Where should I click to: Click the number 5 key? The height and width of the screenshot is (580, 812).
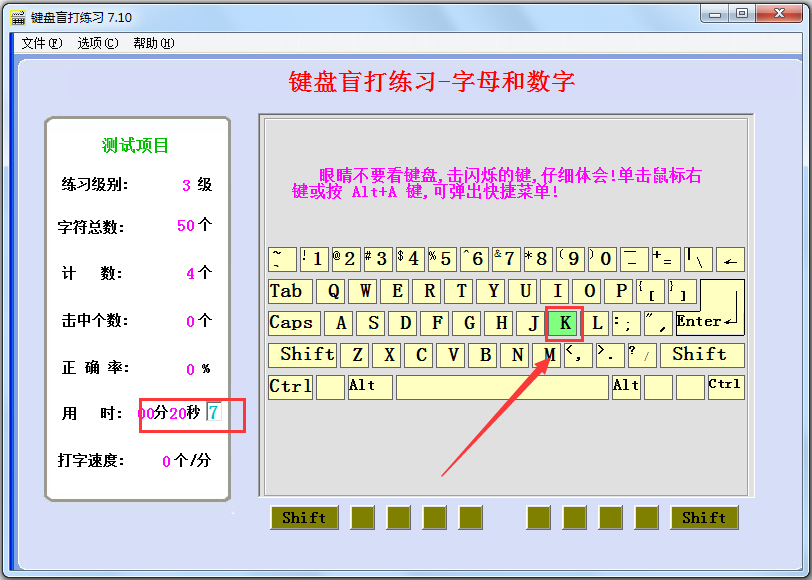(442, 260)
